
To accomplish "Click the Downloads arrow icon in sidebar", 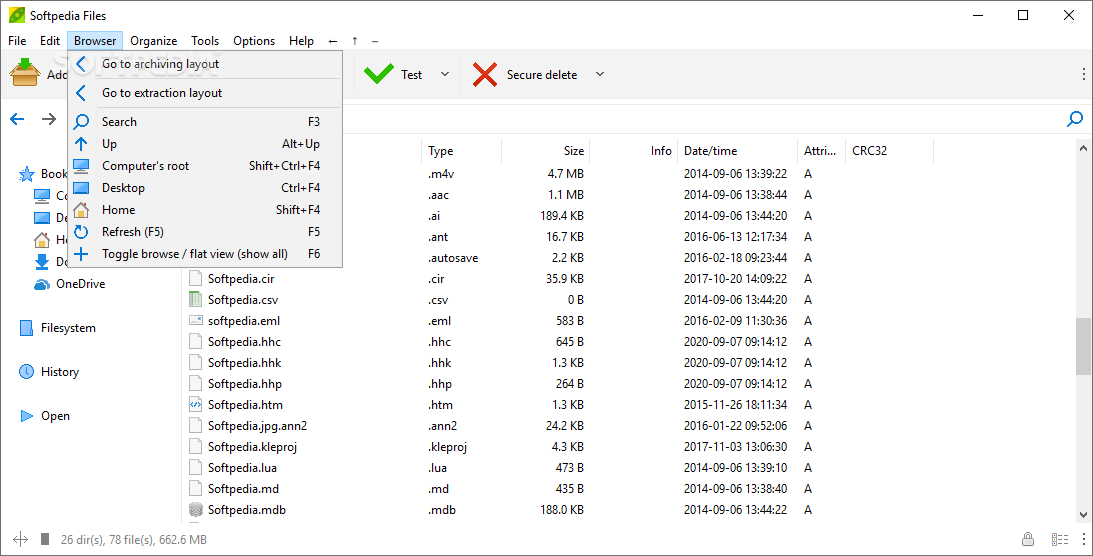I will coord(43,262).
